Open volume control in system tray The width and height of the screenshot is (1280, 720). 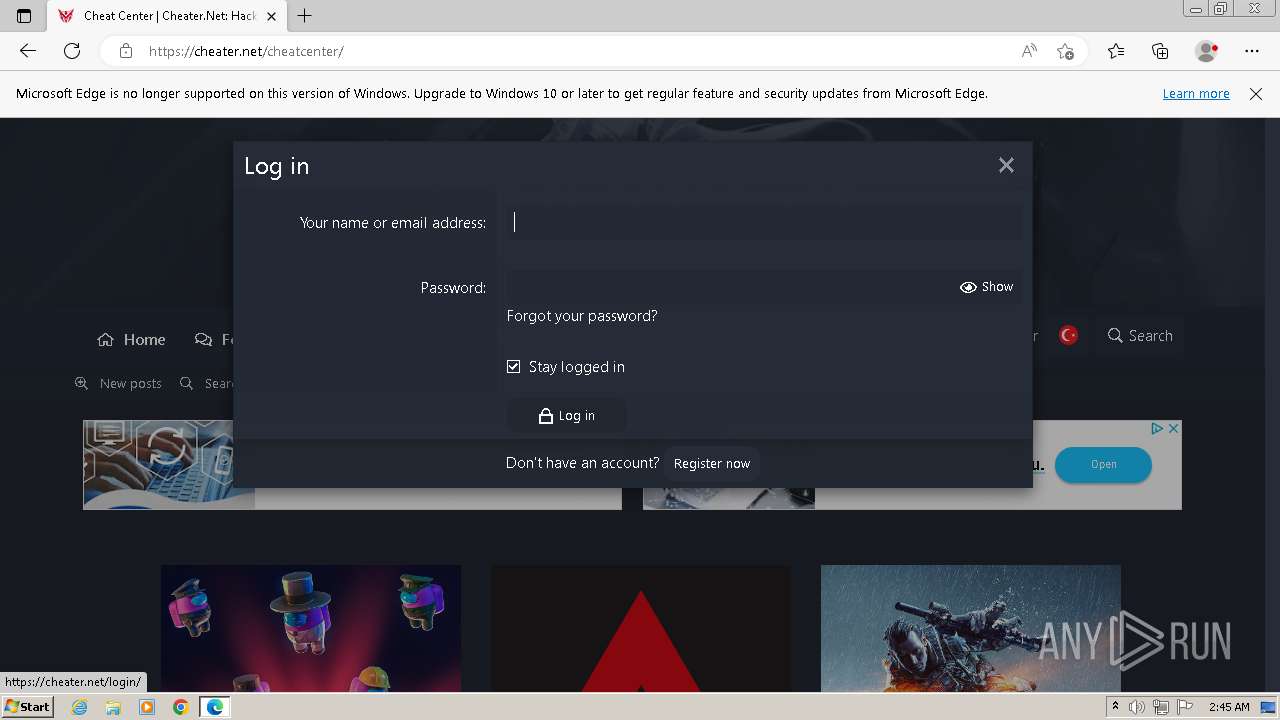[1137, 707]
